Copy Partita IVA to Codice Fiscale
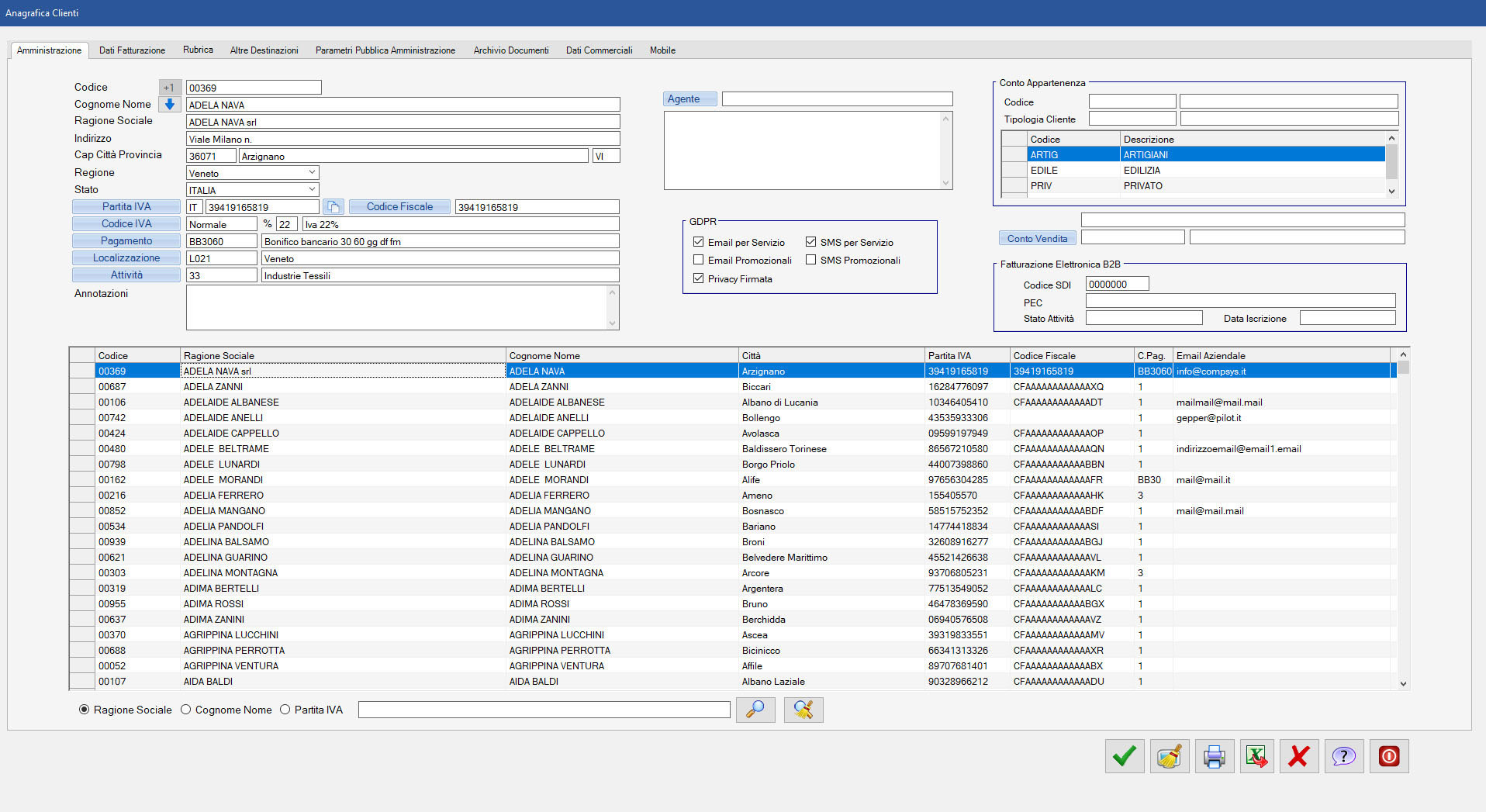The height and width of the screenshot is (812, 1486). coord(333,207)
